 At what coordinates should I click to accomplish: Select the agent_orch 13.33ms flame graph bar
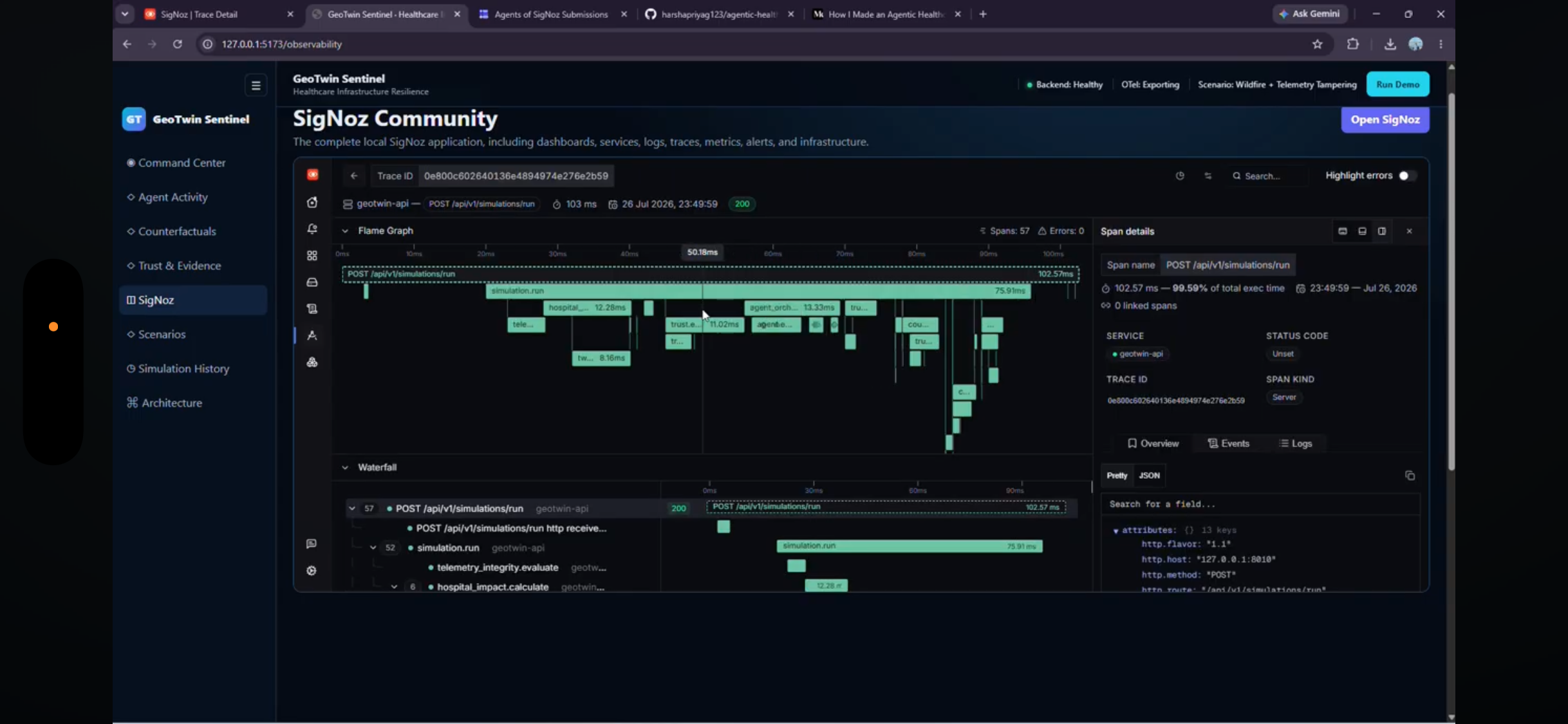792,308
